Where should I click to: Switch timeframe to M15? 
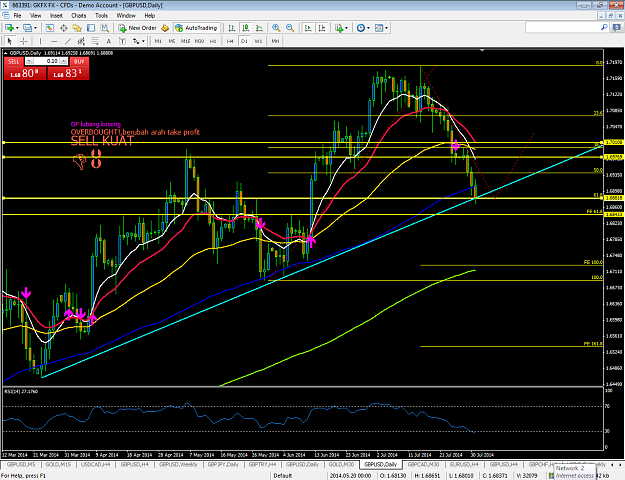point(185,41)
